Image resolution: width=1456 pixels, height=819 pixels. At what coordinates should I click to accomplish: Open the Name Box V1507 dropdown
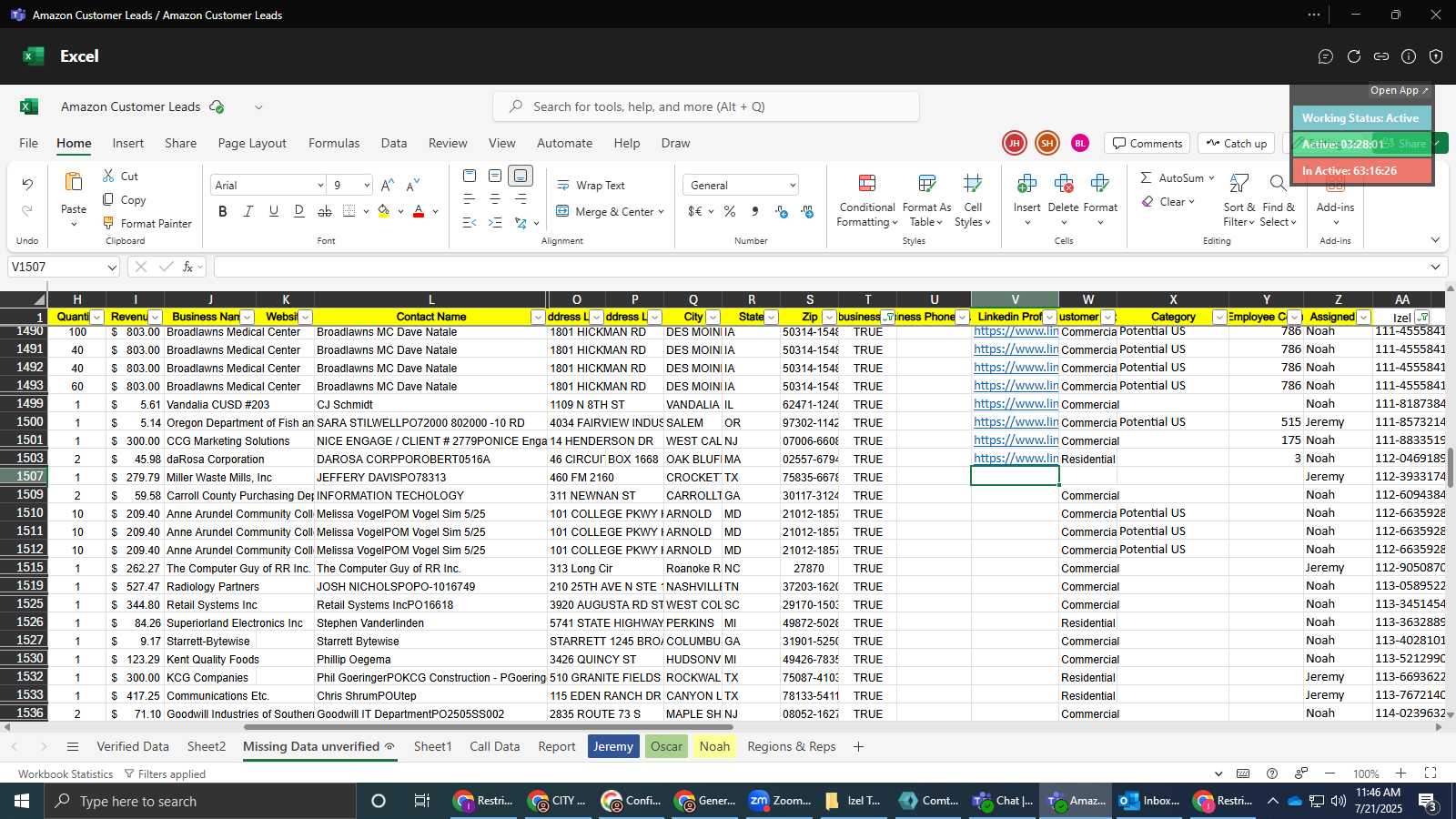[x=112, y=267]
